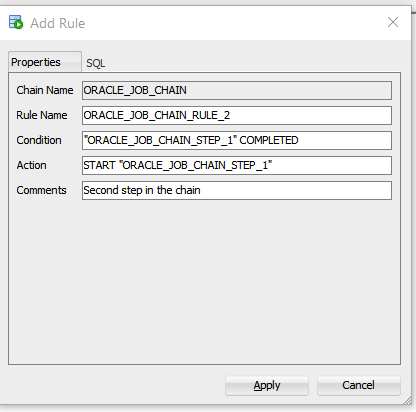Click the Rule Name label

click(x=42, y=115)
